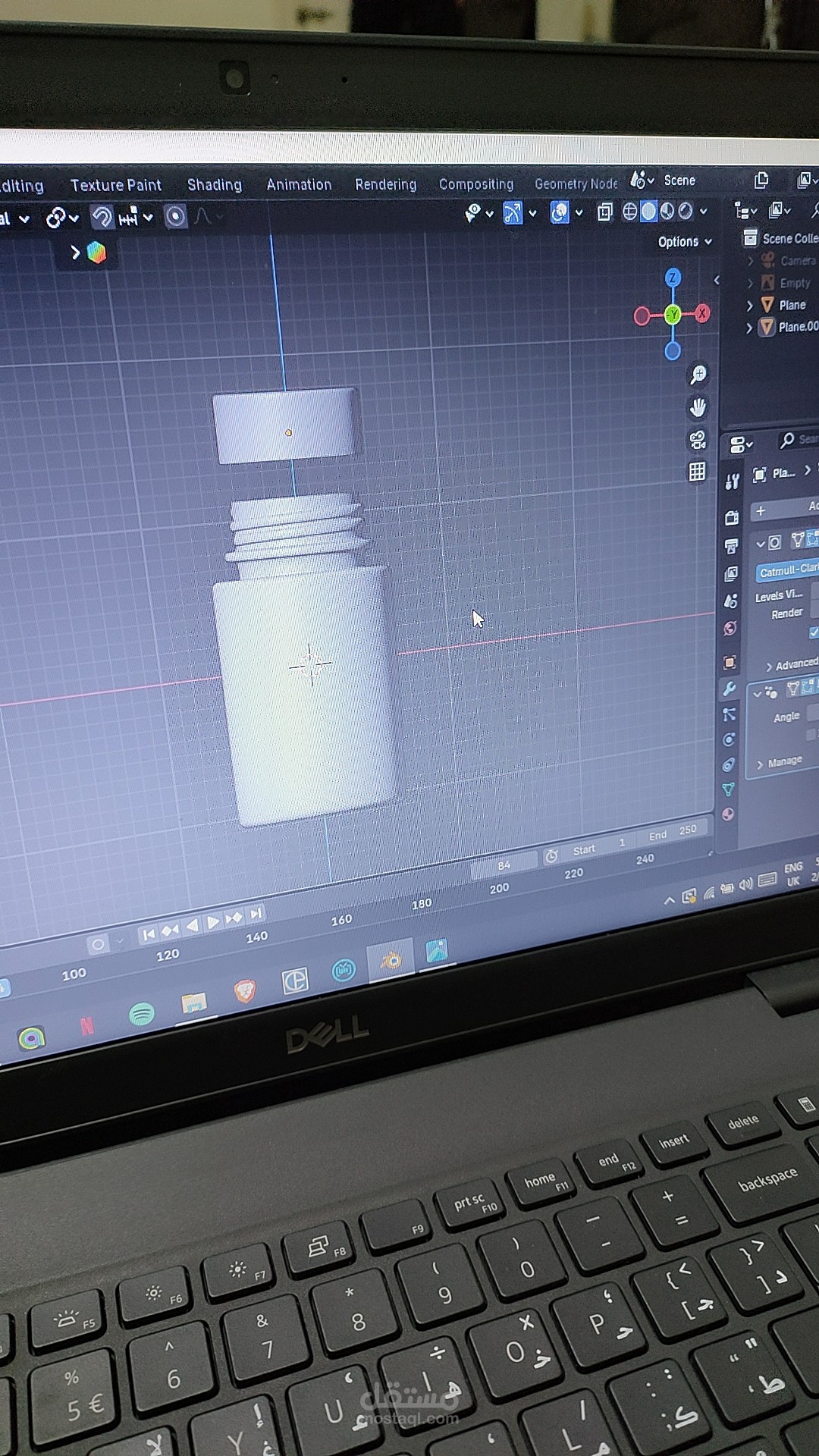Switch to the Shading workspace tab
Screen dimensions: 819x1456
215,185
